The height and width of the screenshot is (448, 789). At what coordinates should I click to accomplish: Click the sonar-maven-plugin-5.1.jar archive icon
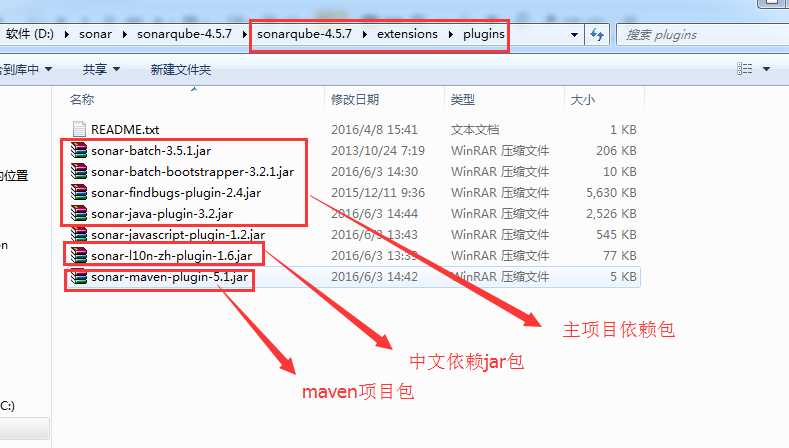coord(79,277)
